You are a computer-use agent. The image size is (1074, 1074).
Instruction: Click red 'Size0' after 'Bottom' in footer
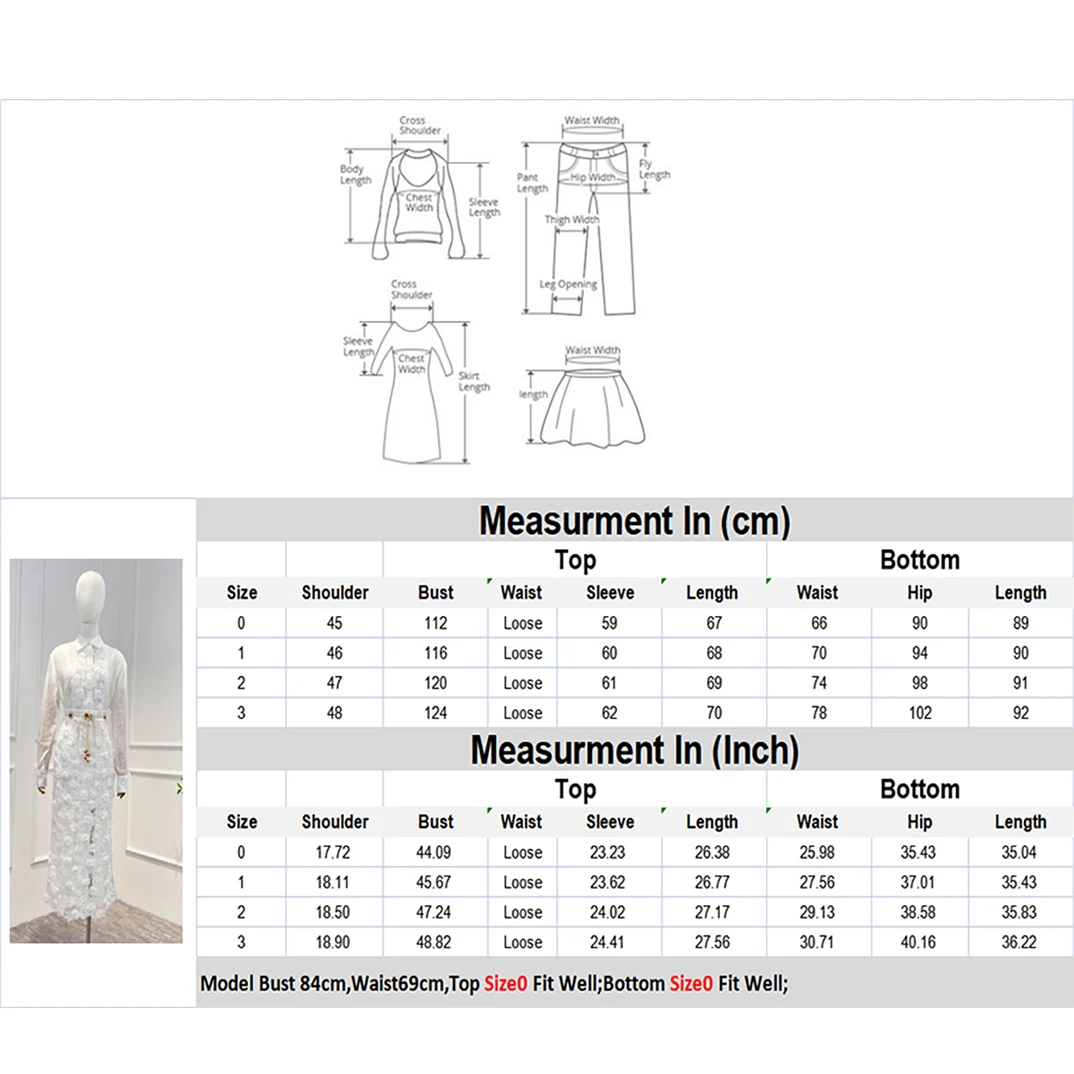point(691,984)
